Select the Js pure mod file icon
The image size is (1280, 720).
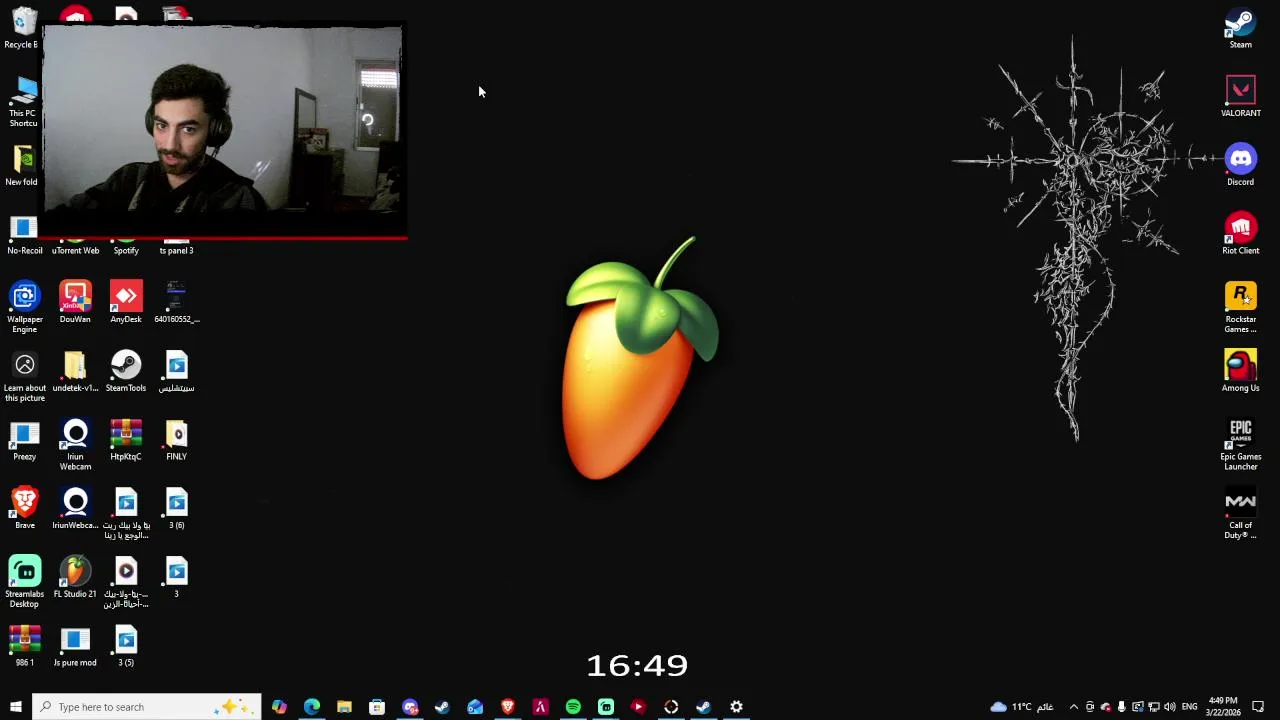tap(75, 646)
